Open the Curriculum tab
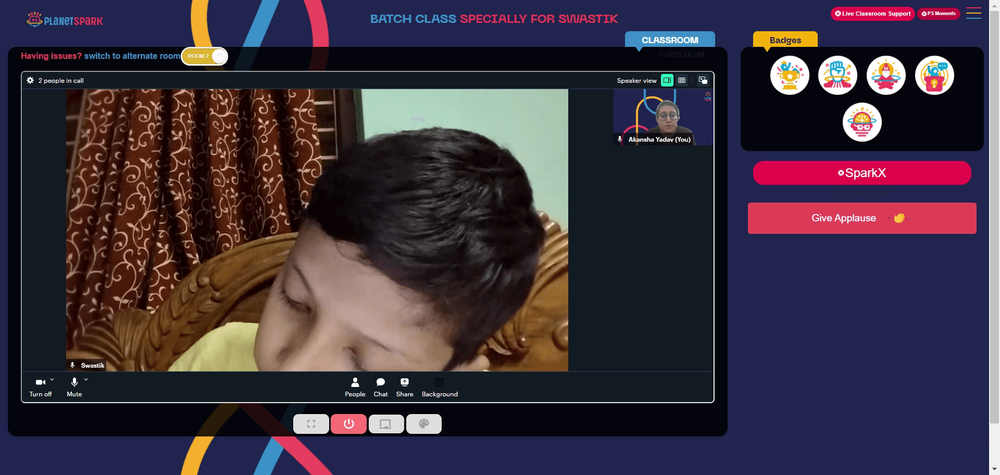 (x=681, y=55)
